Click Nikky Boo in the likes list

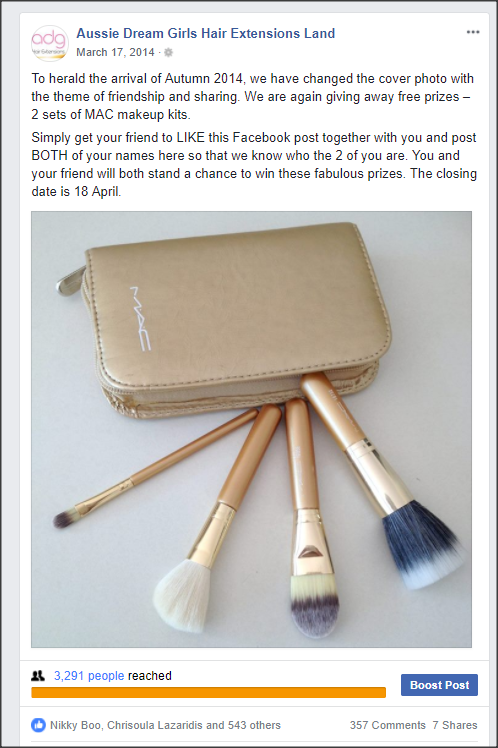click(75, 725)
